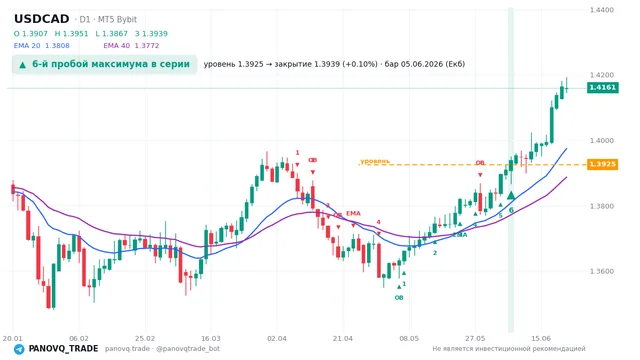
Task: Click the 25.02 date axis label
Action: (145, 338)
